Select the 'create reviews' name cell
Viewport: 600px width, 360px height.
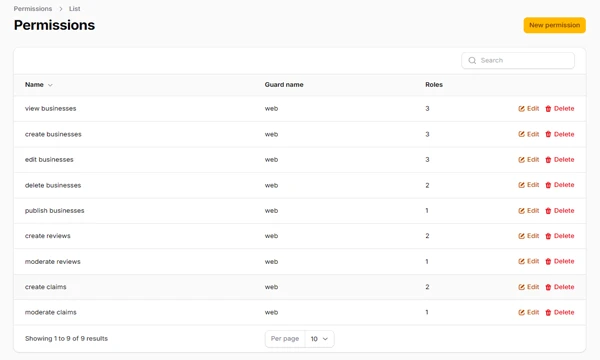47,236
